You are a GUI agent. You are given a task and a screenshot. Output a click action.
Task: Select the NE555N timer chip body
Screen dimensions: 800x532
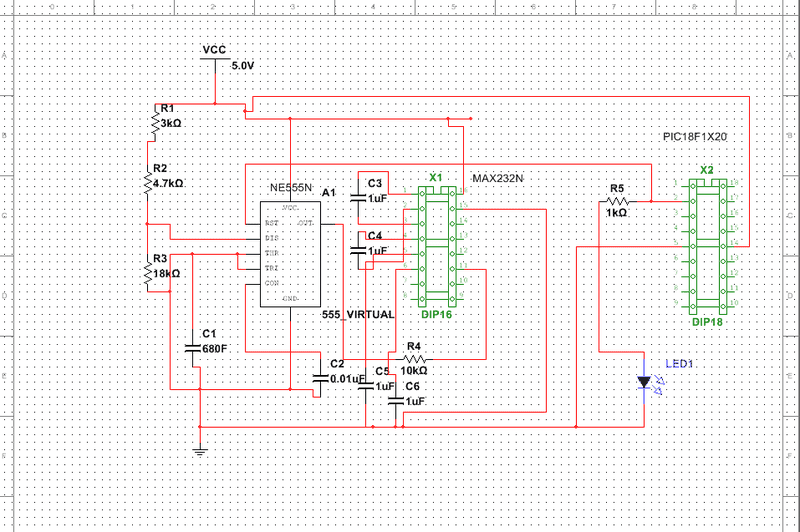point(290,254)
